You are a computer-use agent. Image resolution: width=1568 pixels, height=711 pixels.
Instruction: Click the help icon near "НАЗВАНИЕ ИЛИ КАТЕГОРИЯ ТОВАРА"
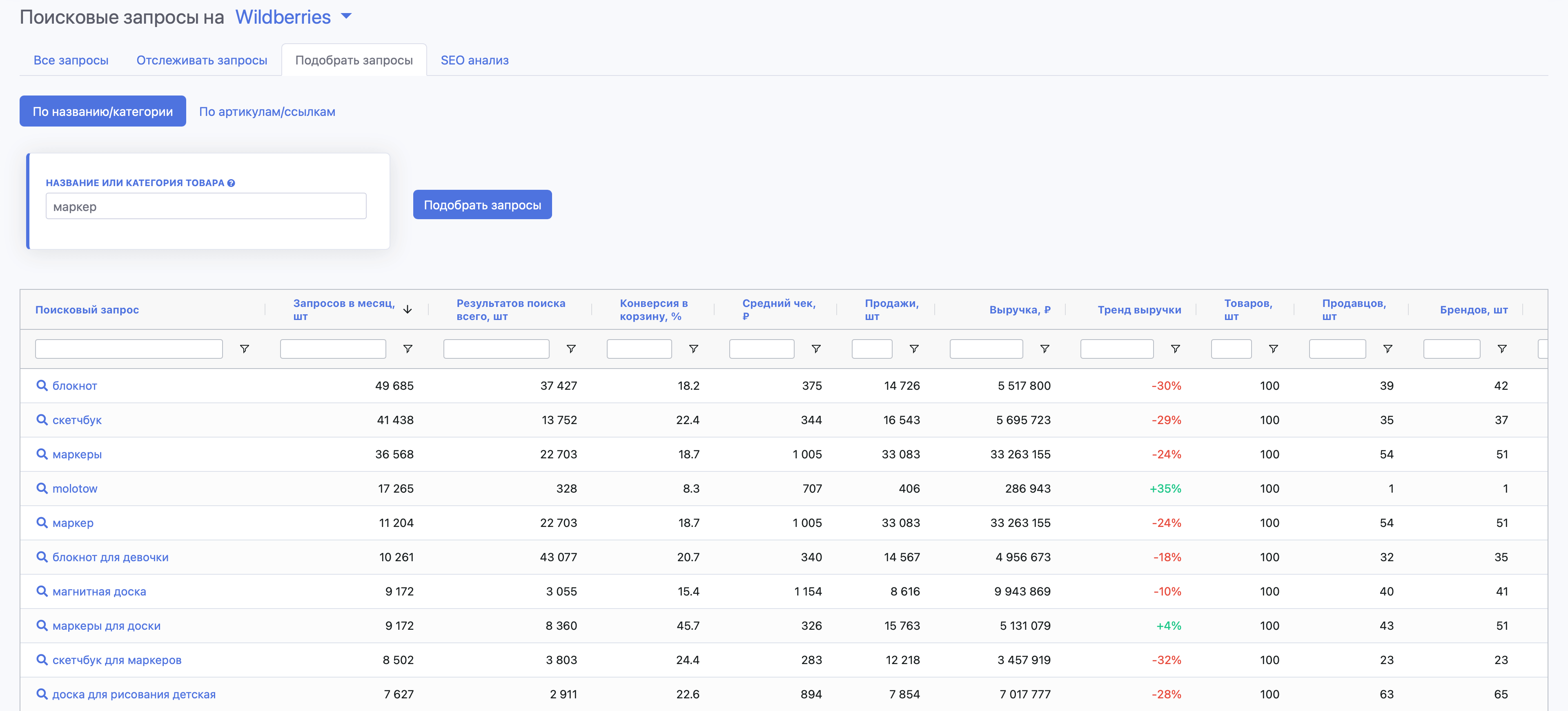click(231, 182)
